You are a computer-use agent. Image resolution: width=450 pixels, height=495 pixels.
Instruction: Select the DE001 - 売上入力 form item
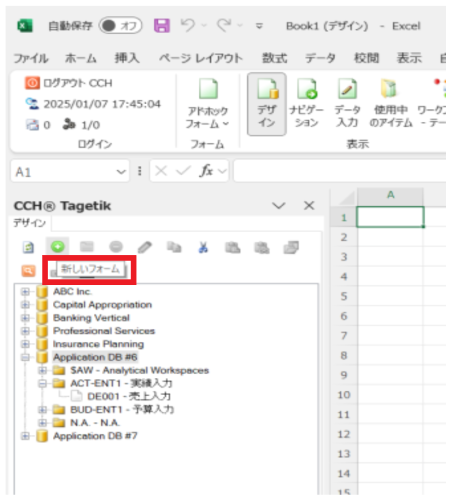[129, 396]
